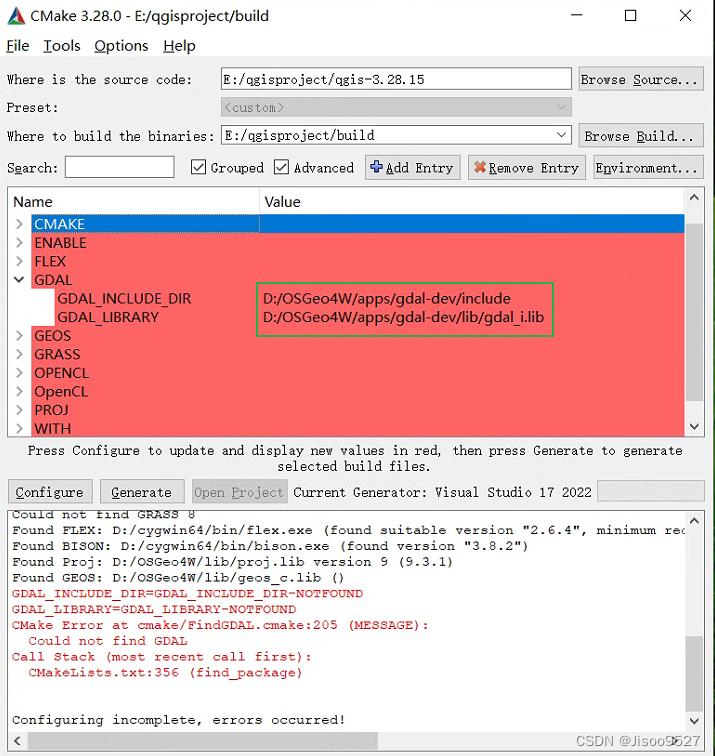Expand the FLEX group
This screenshot has width=715, height=756.
(19, 261)
